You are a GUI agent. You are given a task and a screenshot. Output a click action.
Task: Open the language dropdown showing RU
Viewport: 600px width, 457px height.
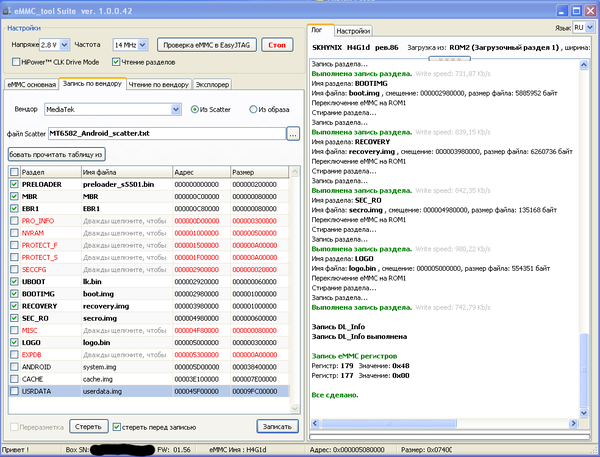tap(591, 28)
